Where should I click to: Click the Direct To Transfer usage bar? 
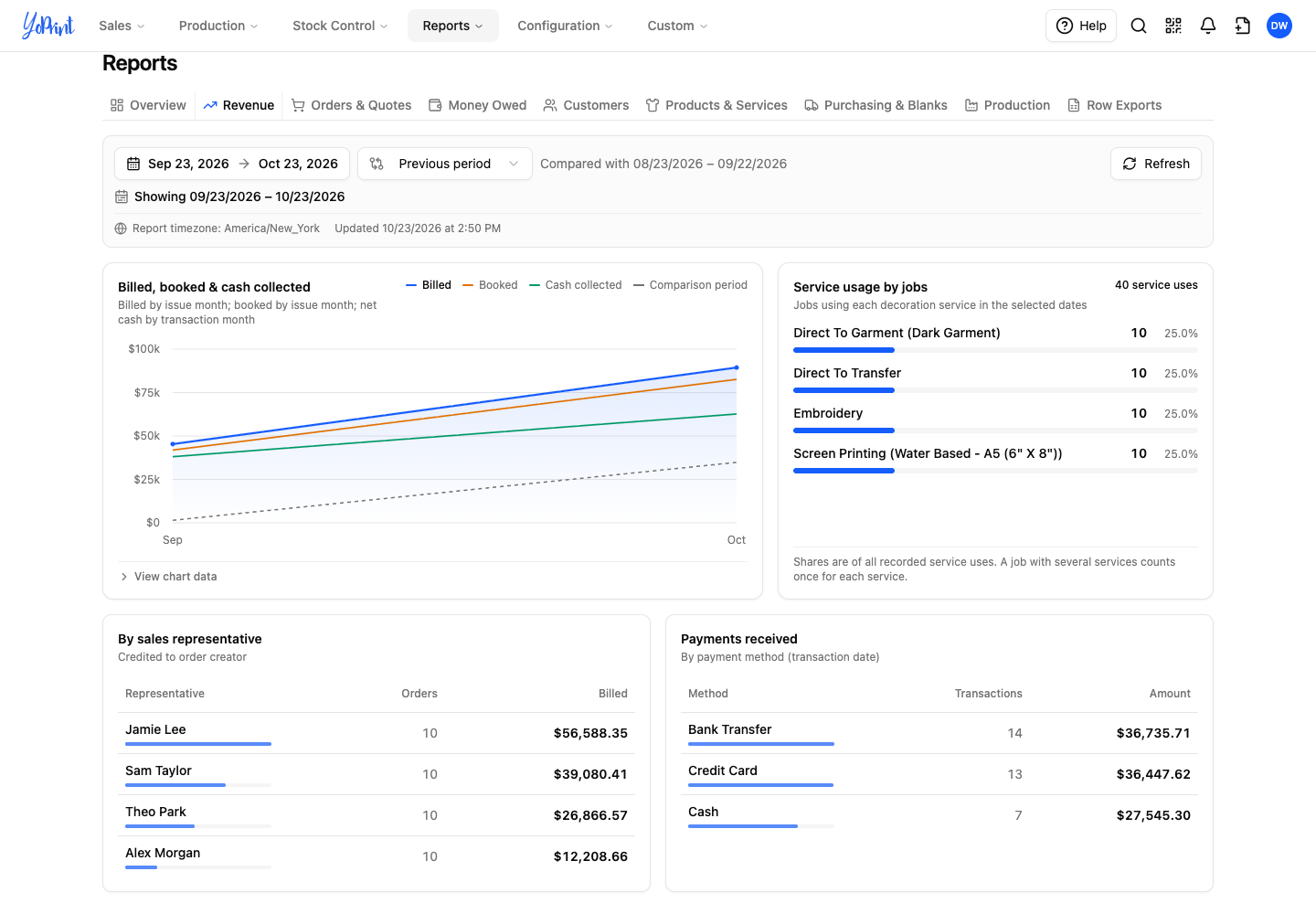(995, 390)
